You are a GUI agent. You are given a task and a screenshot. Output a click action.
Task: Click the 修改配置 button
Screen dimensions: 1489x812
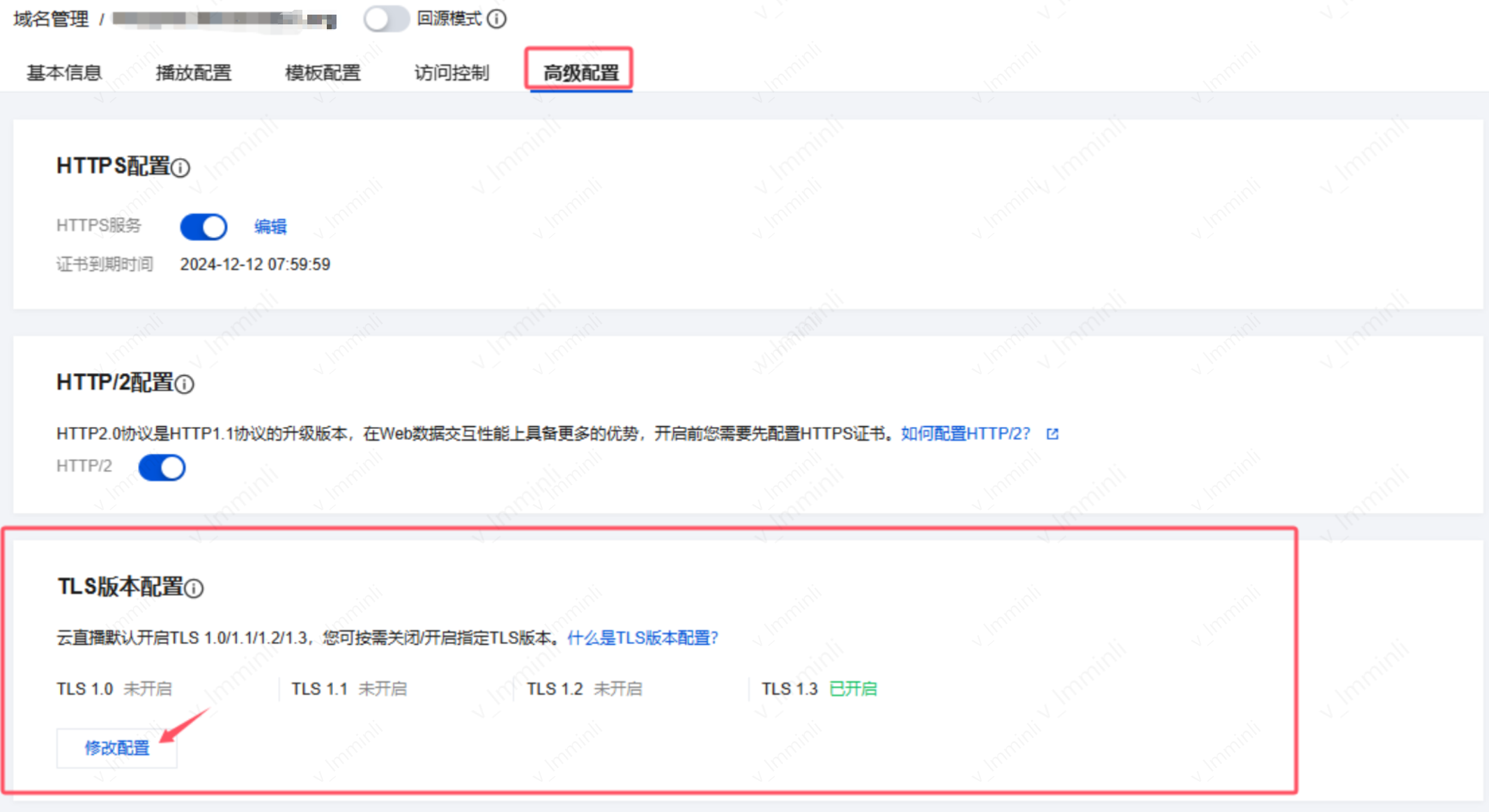(117, 748)
